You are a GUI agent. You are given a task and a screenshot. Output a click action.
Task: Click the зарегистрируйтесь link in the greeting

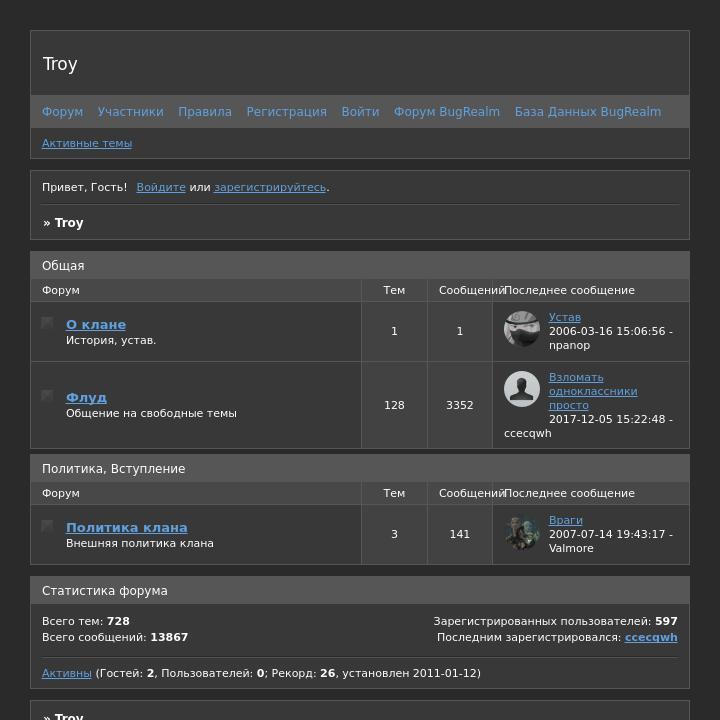(x=270, y=187)
